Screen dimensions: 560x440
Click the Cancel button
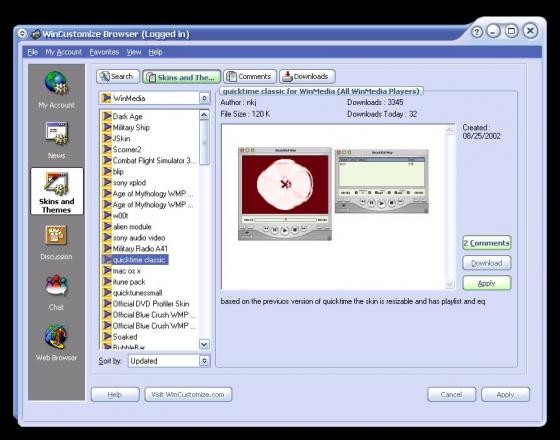point(451,395)
